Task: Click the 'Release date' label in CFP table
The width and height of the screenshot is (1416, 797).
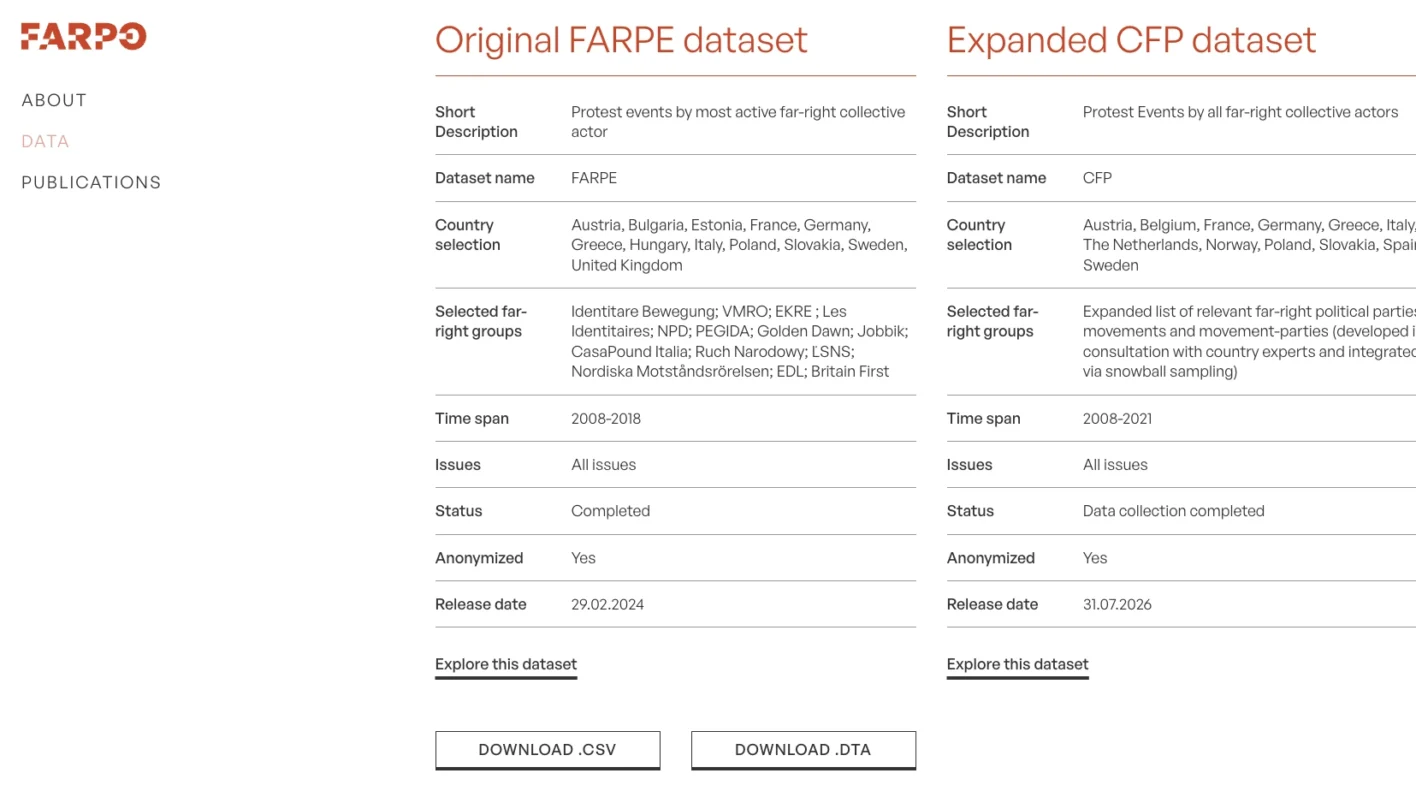Action: 992,604
